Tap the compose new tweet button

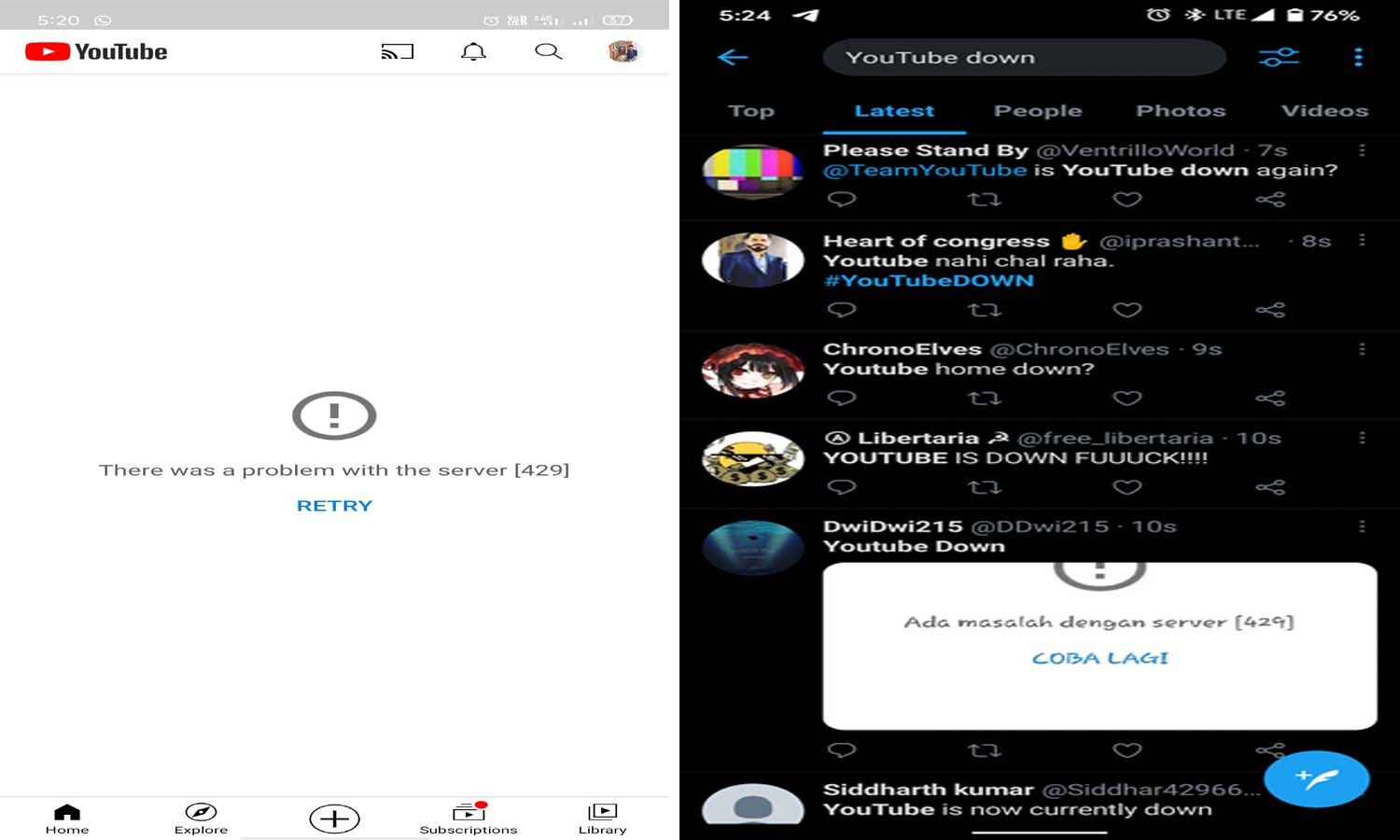[x=1317, y=778]
